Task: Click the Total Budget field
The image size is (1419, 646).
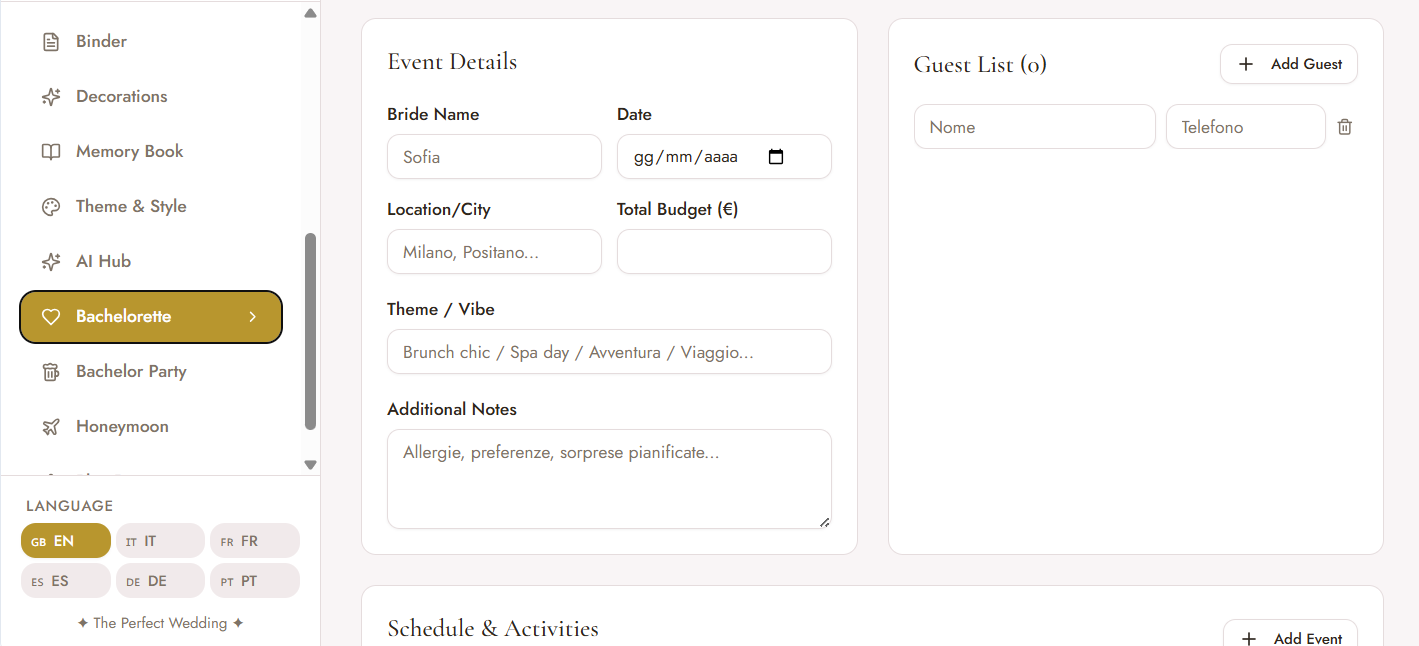Action: pos(724,252)
